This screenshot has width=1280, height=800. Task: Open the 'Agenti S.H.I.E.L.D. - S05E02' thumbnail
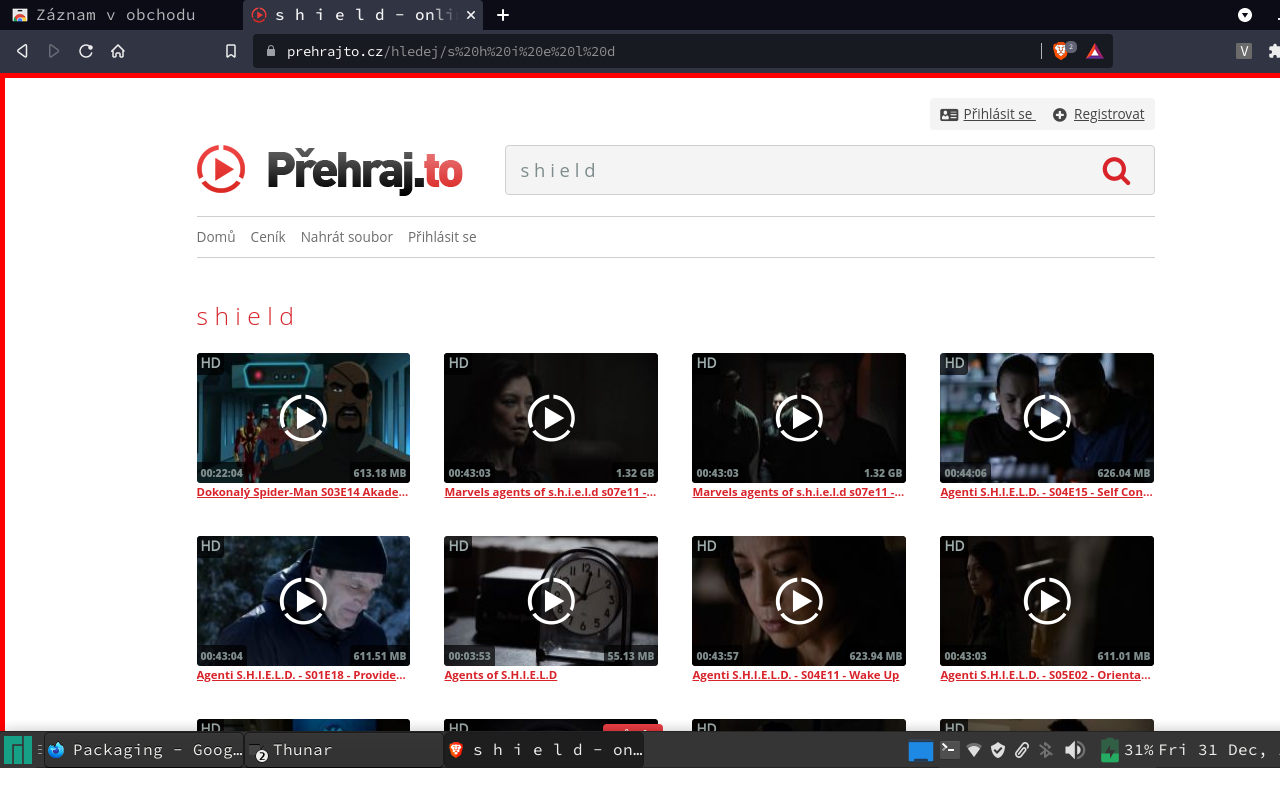[x=1047, y=601]
